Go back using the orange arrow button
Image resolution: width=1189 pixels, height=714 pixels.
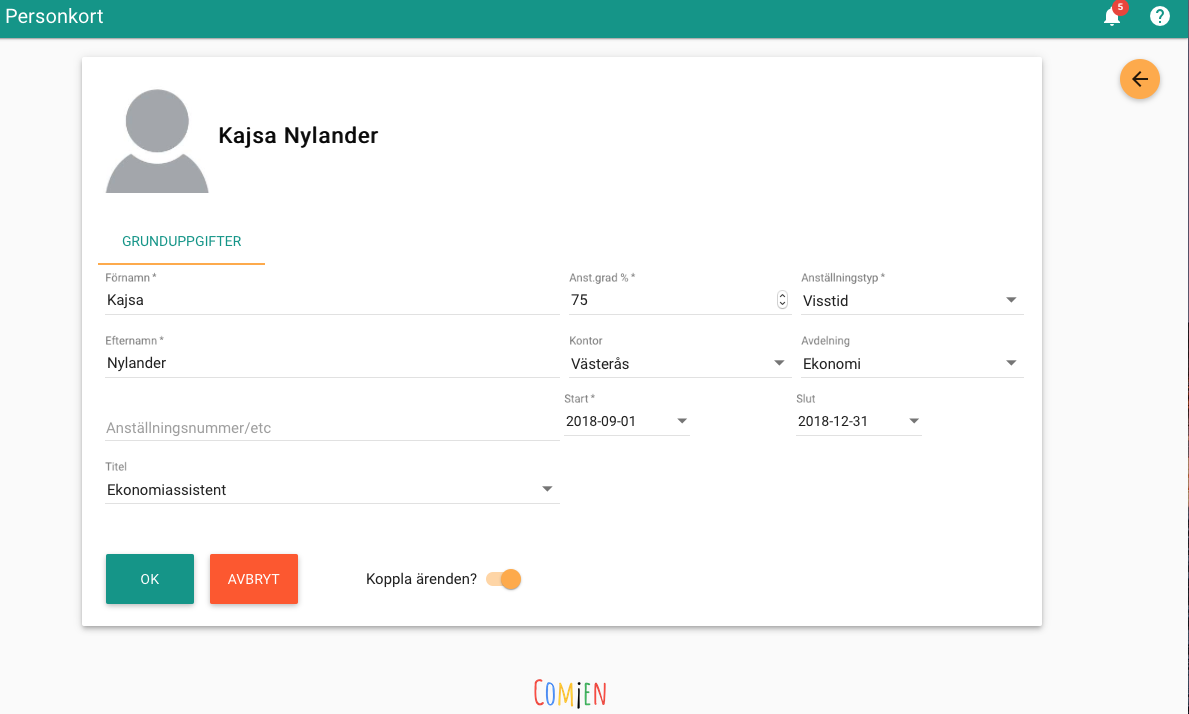pyautogui.click(x=1140, y=79)
